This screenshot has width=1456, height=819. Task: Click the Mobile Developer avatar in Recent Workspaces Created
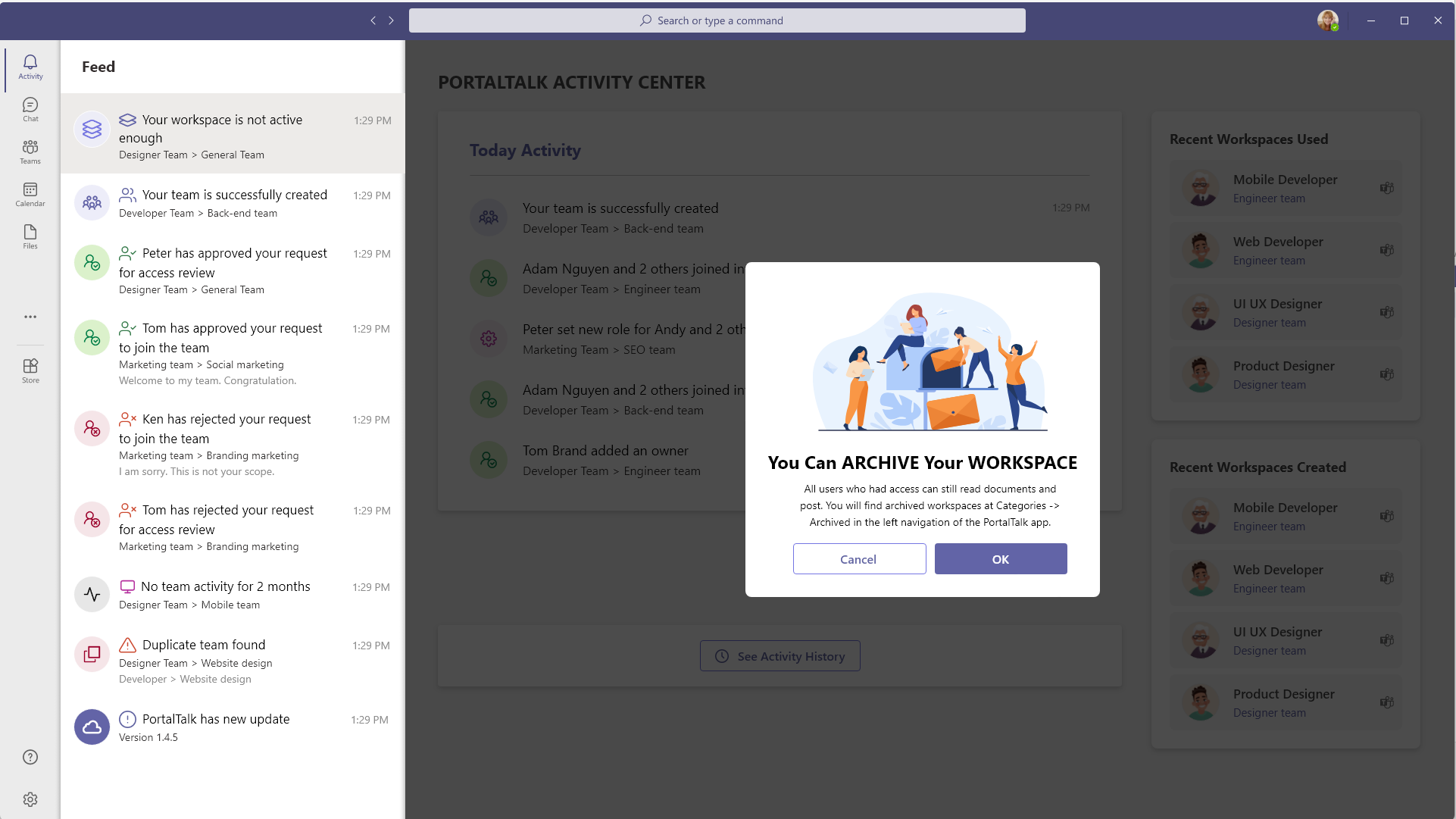click(1201, 516)
